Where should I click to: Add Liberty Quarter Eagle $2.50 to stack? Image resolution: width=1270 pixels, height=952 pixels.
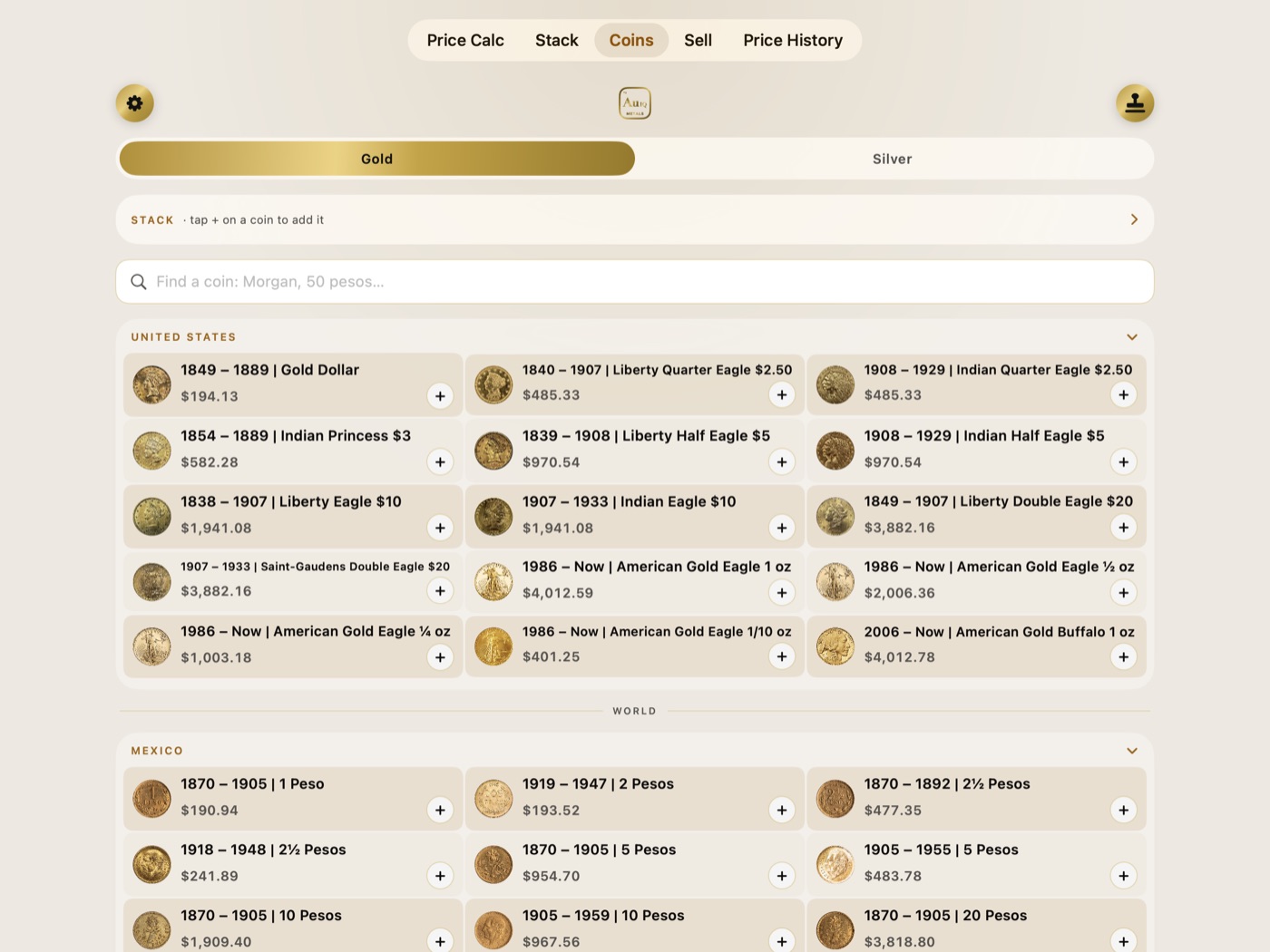click(782, 395)
